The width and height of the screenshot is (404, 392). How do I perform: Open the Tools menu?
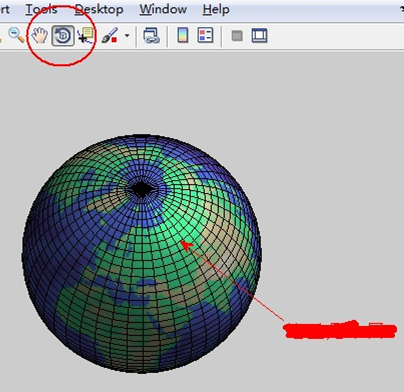click(41, 9)
